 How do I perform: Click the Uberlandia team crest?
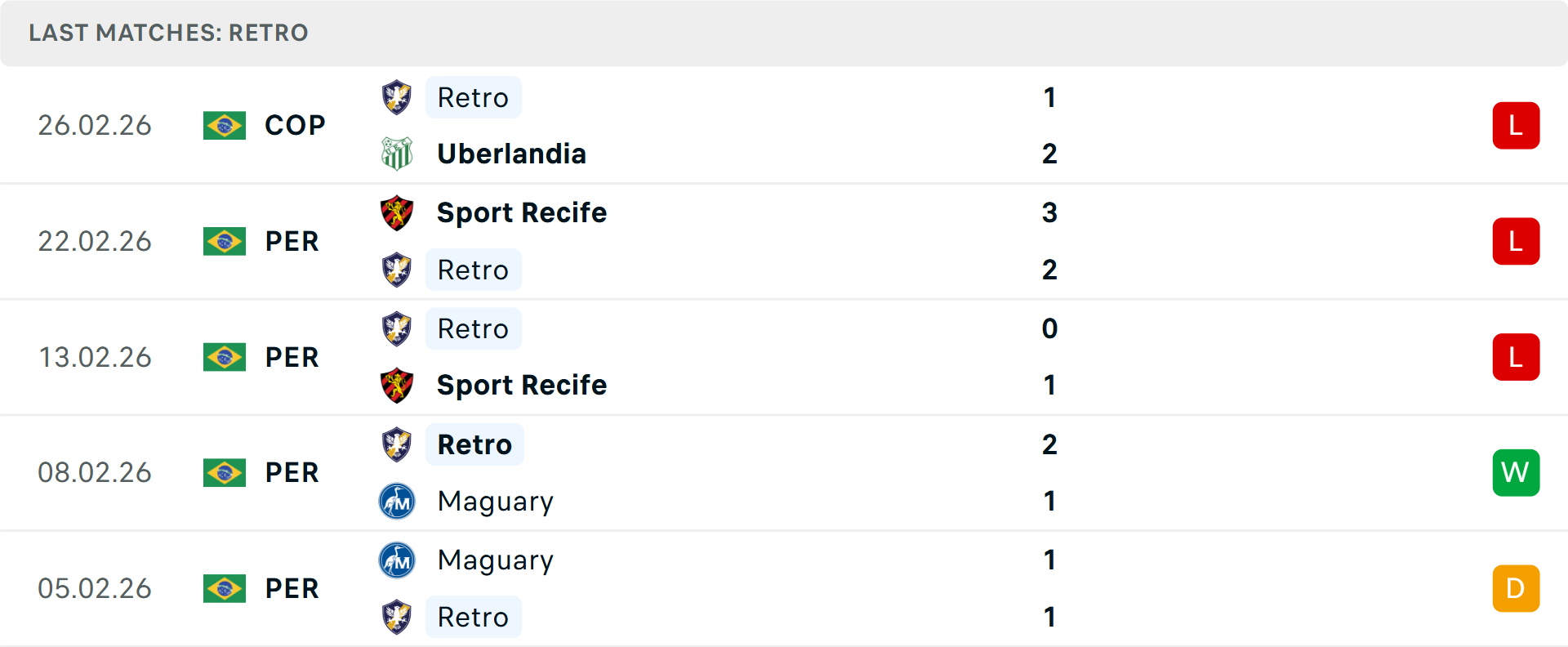click(397, 154)
